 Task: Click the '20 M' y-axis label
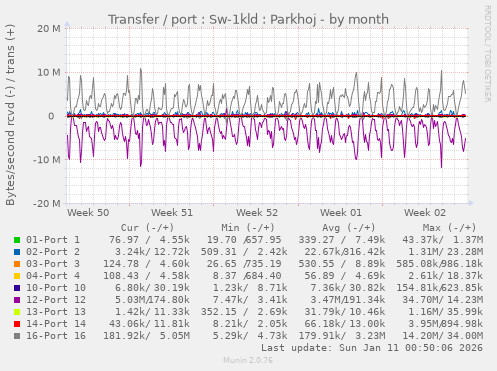tap(49, 29)
